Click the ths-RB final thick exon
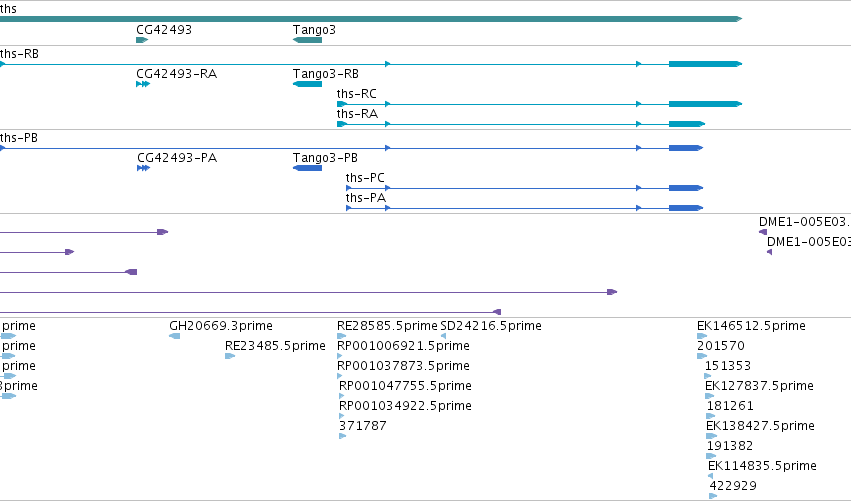The height and width of the screenshot is (501, 851). 705,64
